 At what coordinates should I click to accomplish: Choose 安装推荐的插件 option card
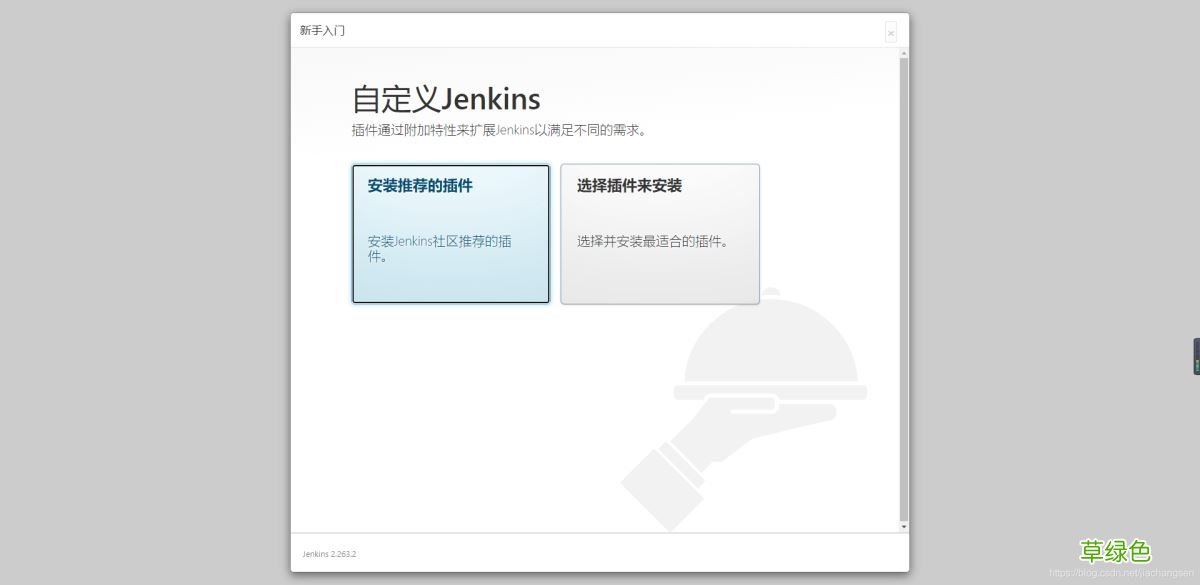[x=451, y=234]
